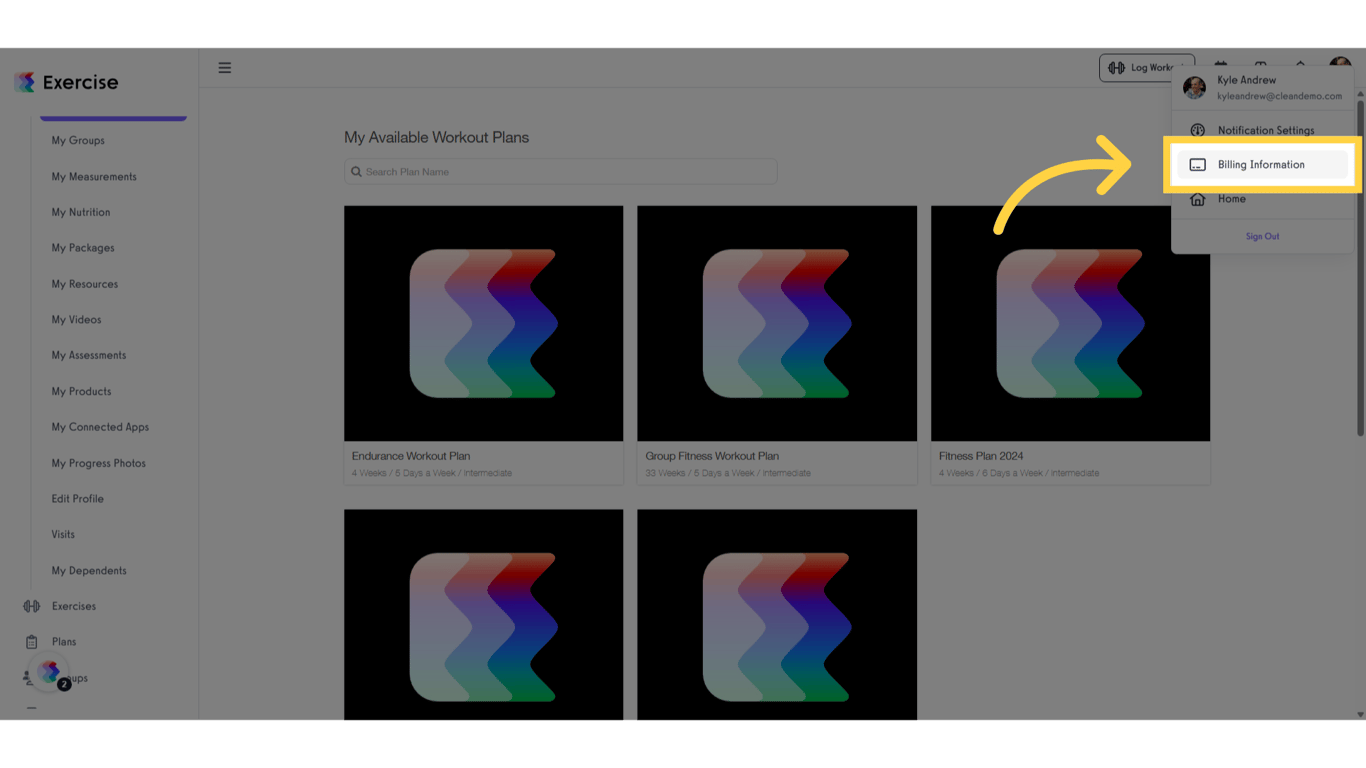Click the "Kyle Andrew" name in the account menu
1366x768 pixels.
click(1246, 80)
